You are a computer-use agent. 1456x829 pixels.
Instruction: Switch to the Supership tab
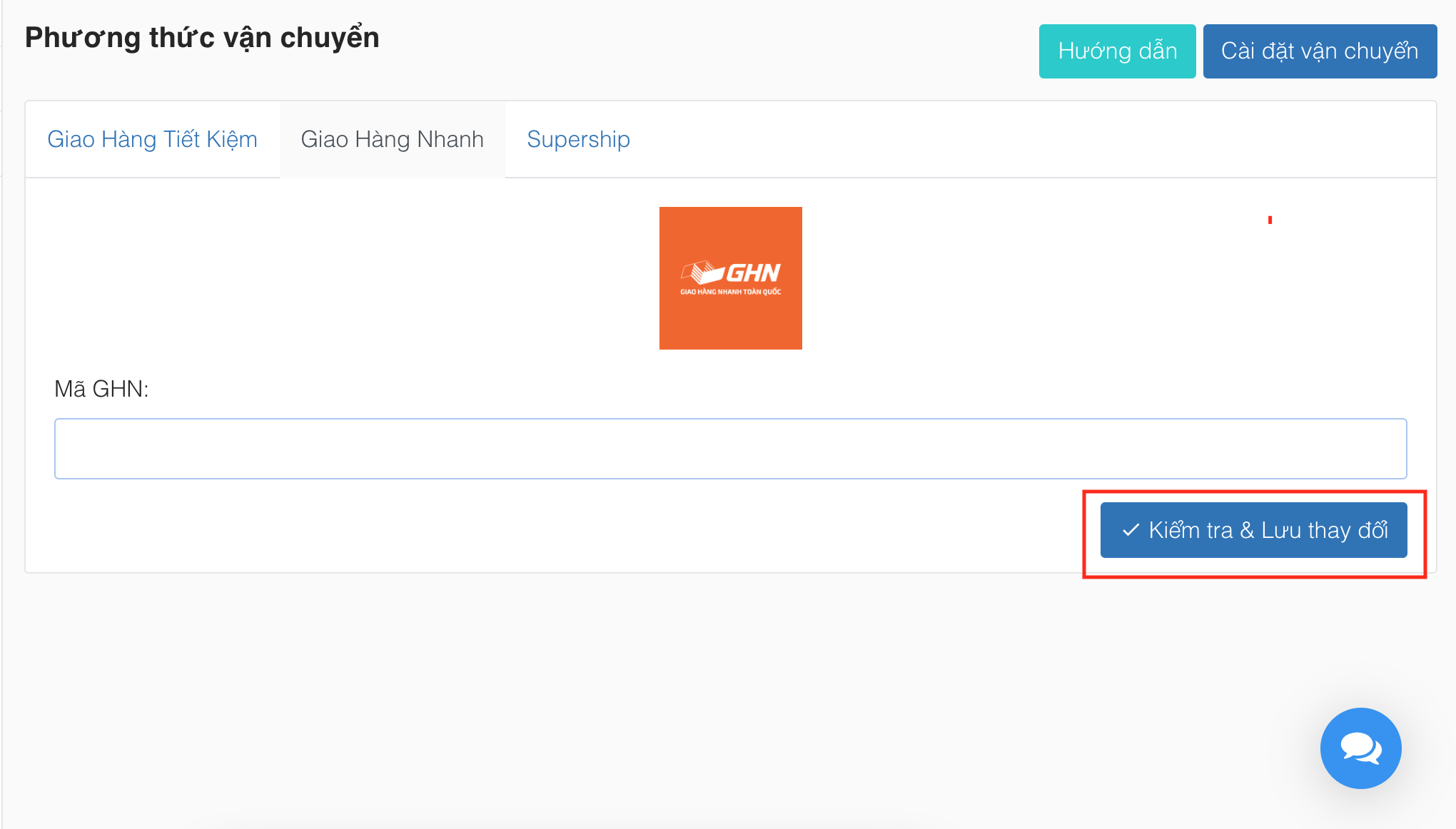[x=578, y=139]
